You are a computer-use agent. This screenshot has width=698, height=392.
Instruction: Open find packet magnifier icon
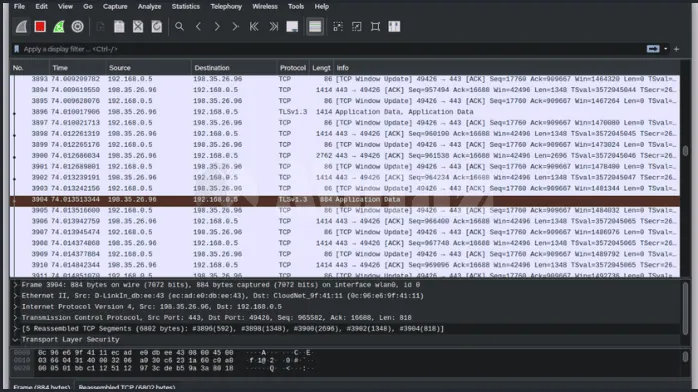point(179,27)
